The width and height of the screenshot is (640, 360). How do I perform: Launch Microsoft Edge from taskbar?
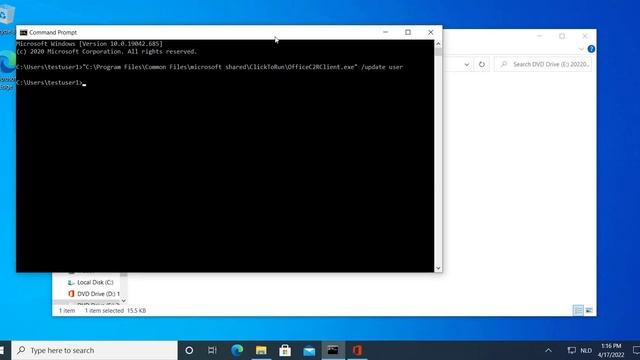237,350
